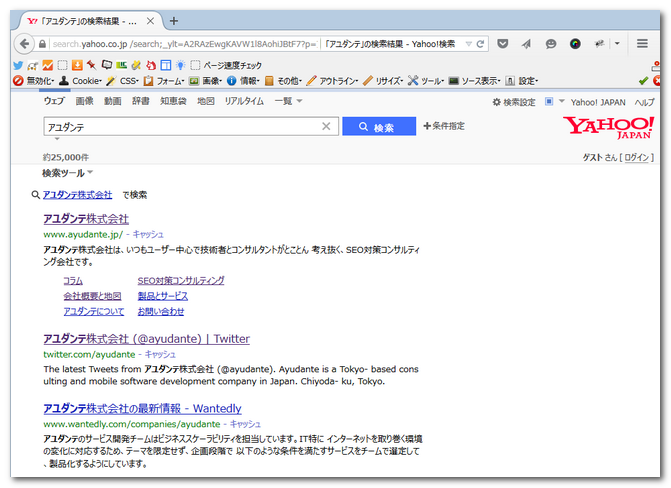Save page with the Pocket icon
671x488 pixels.
pyautogui.click(x=503, y=44)
